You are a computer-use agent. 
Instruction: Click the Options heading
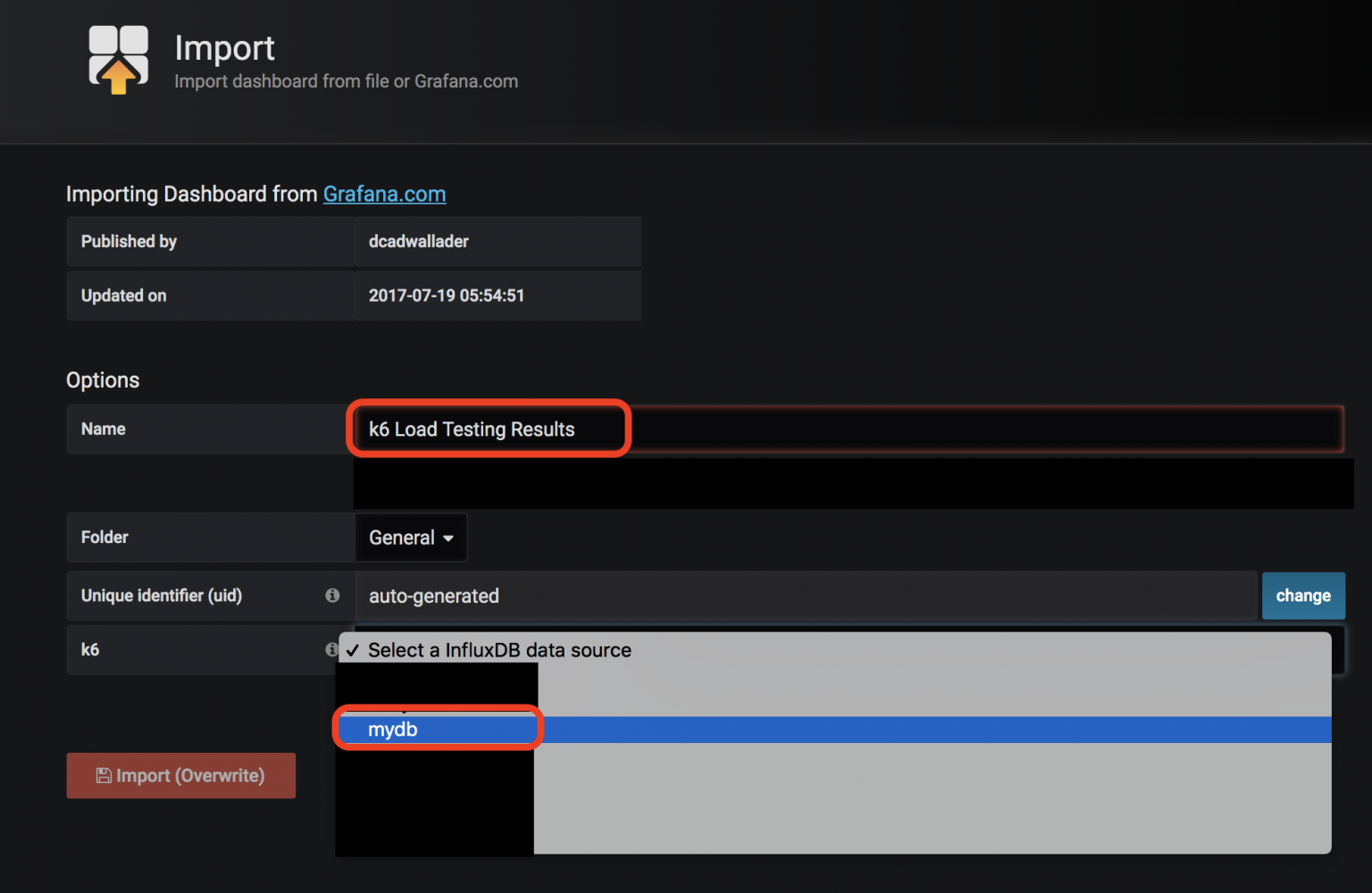pyautogui.click(x=103, y=380)
